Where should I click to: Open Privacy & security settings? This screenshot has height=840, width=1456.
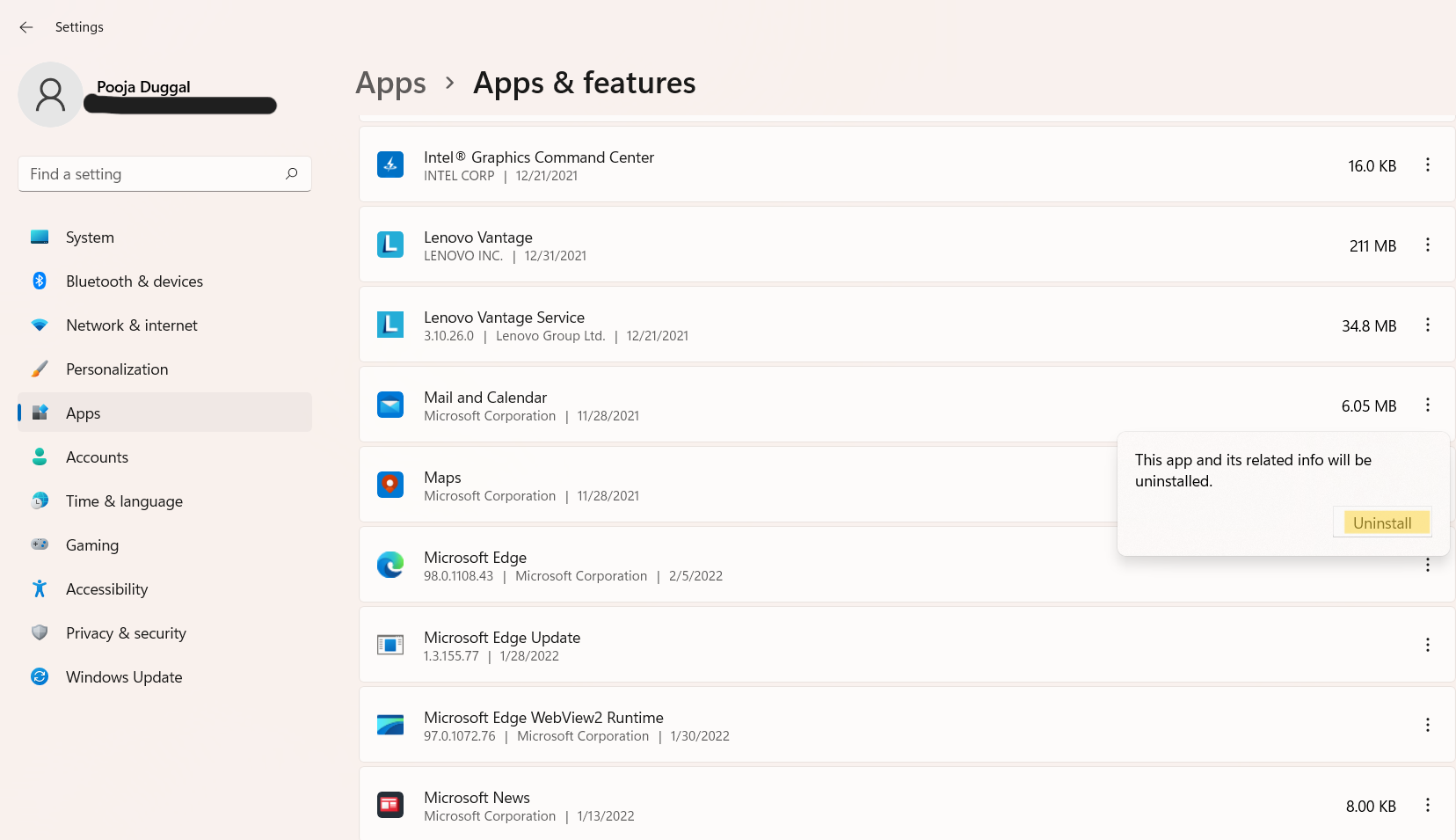coord(164,633)
